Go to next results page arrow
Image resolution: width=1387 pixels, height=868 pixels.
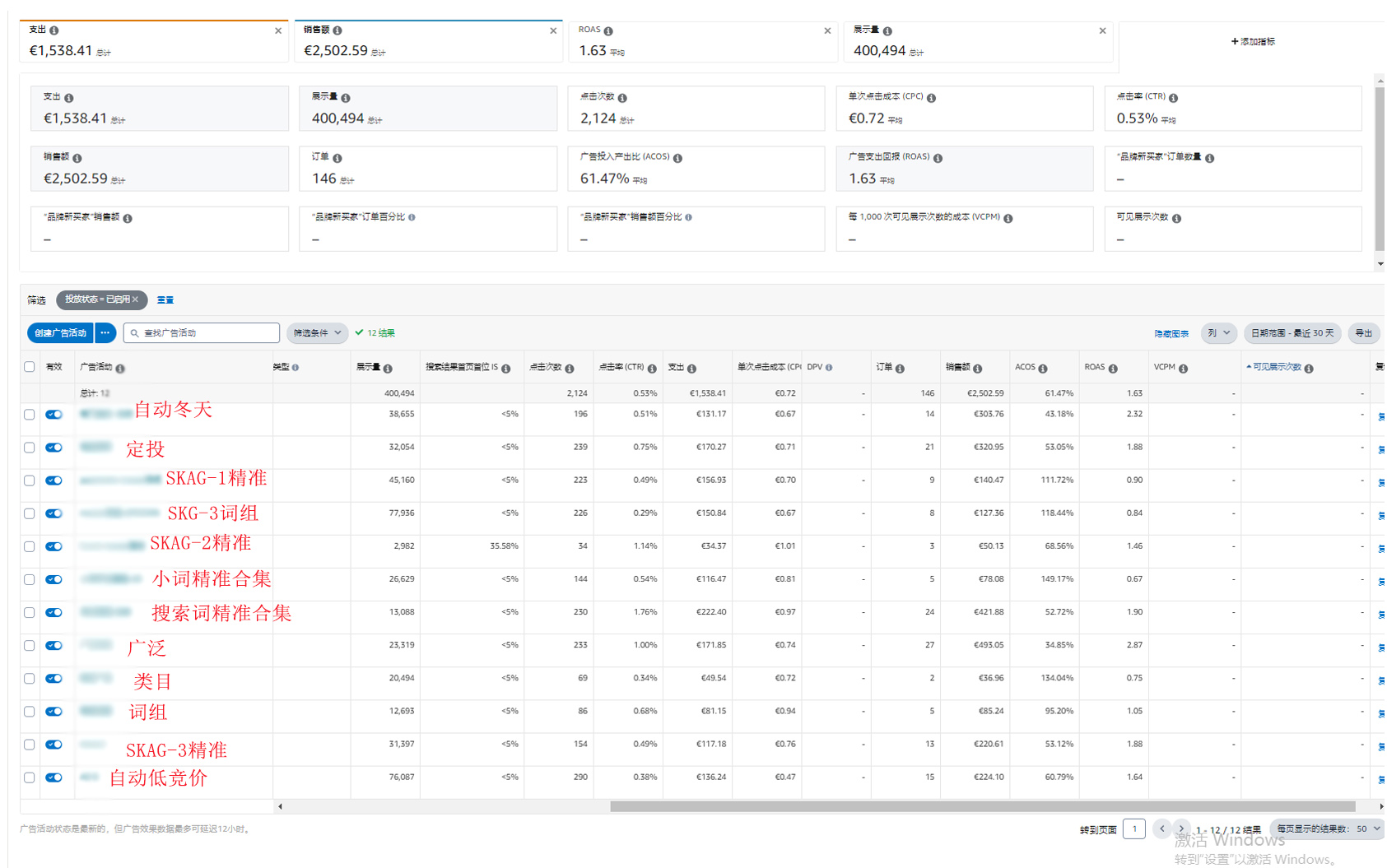pyautogui.click(x=1181, y=829)
